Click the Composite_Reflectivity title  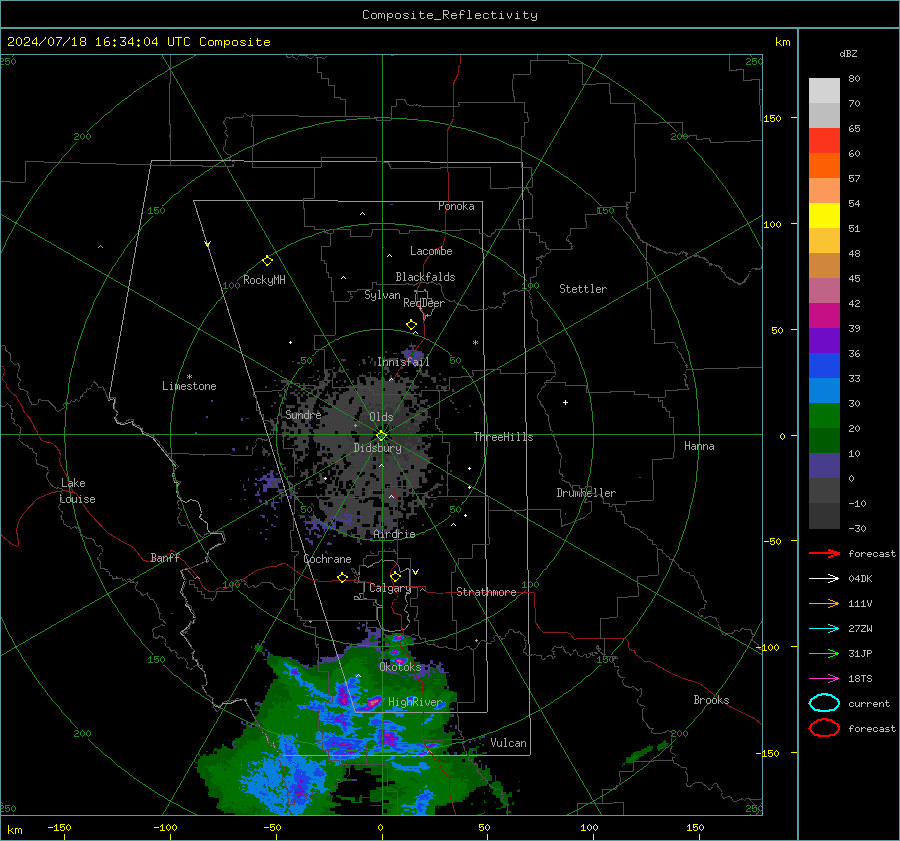tap(449, 15)
